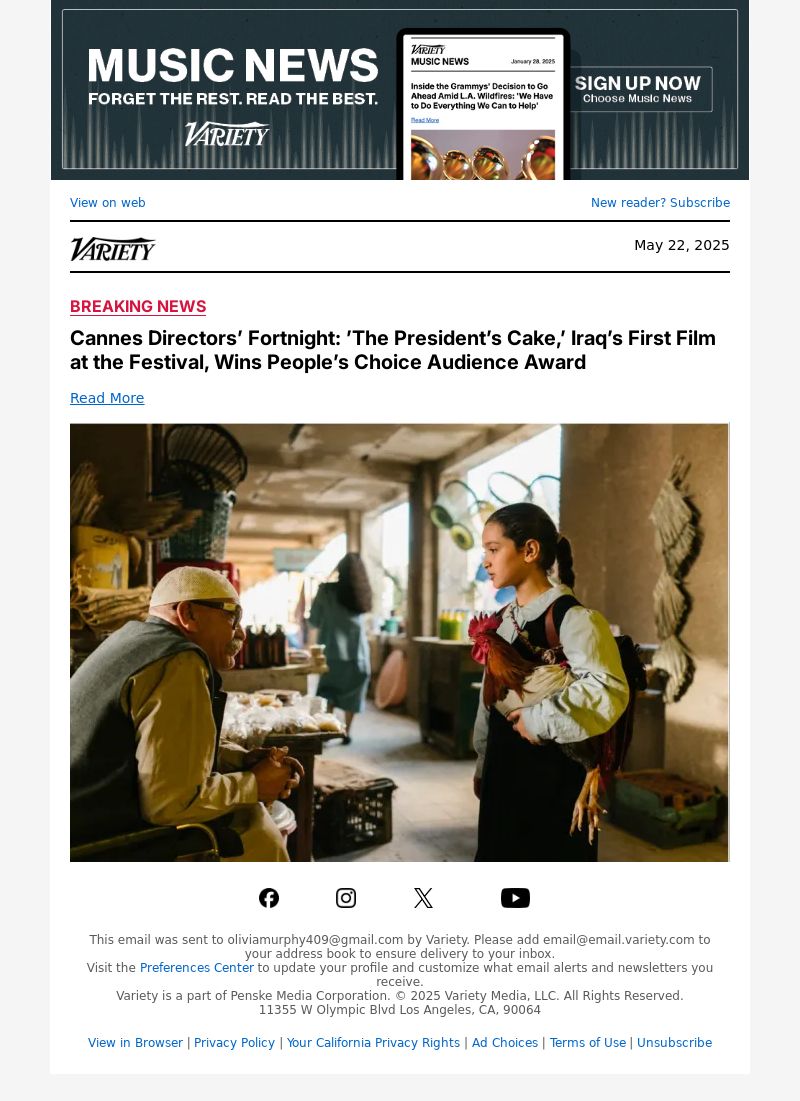The image size is (800, 1101).
Task: Click New reader? Subscribe link
Action: click(660, 203)
